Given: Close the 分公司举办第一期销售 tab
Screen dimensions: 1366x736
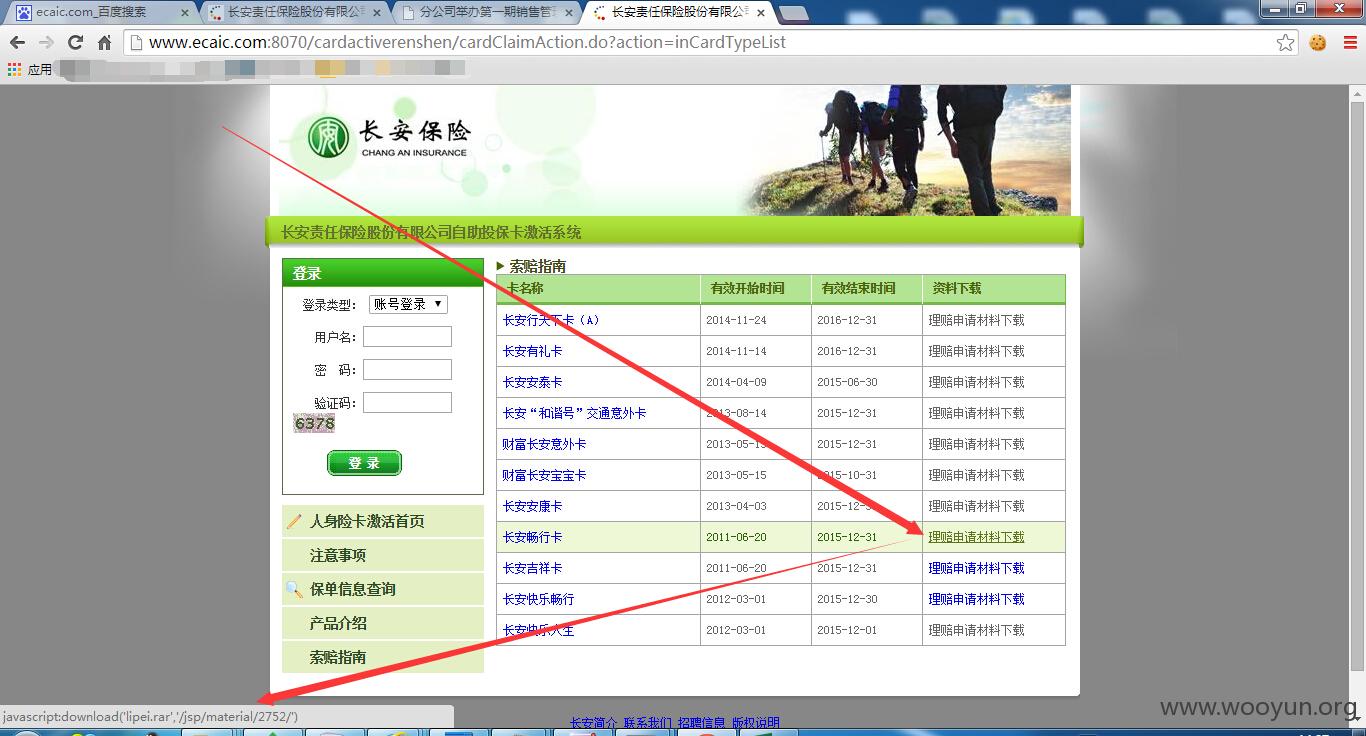Looking at the screenshot, I should pos(568,13).
